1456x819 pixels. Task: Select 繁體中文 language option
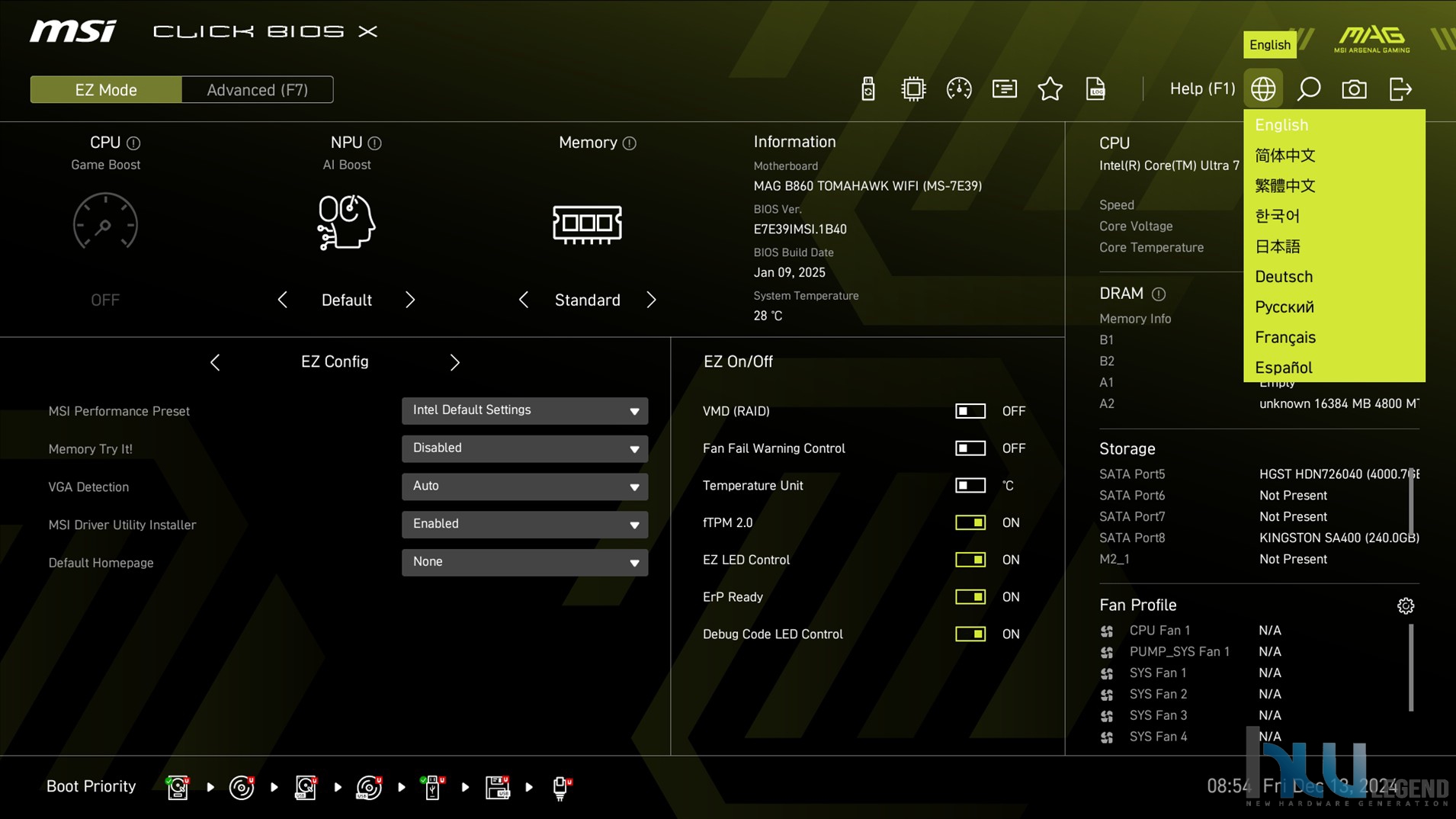1334,186
